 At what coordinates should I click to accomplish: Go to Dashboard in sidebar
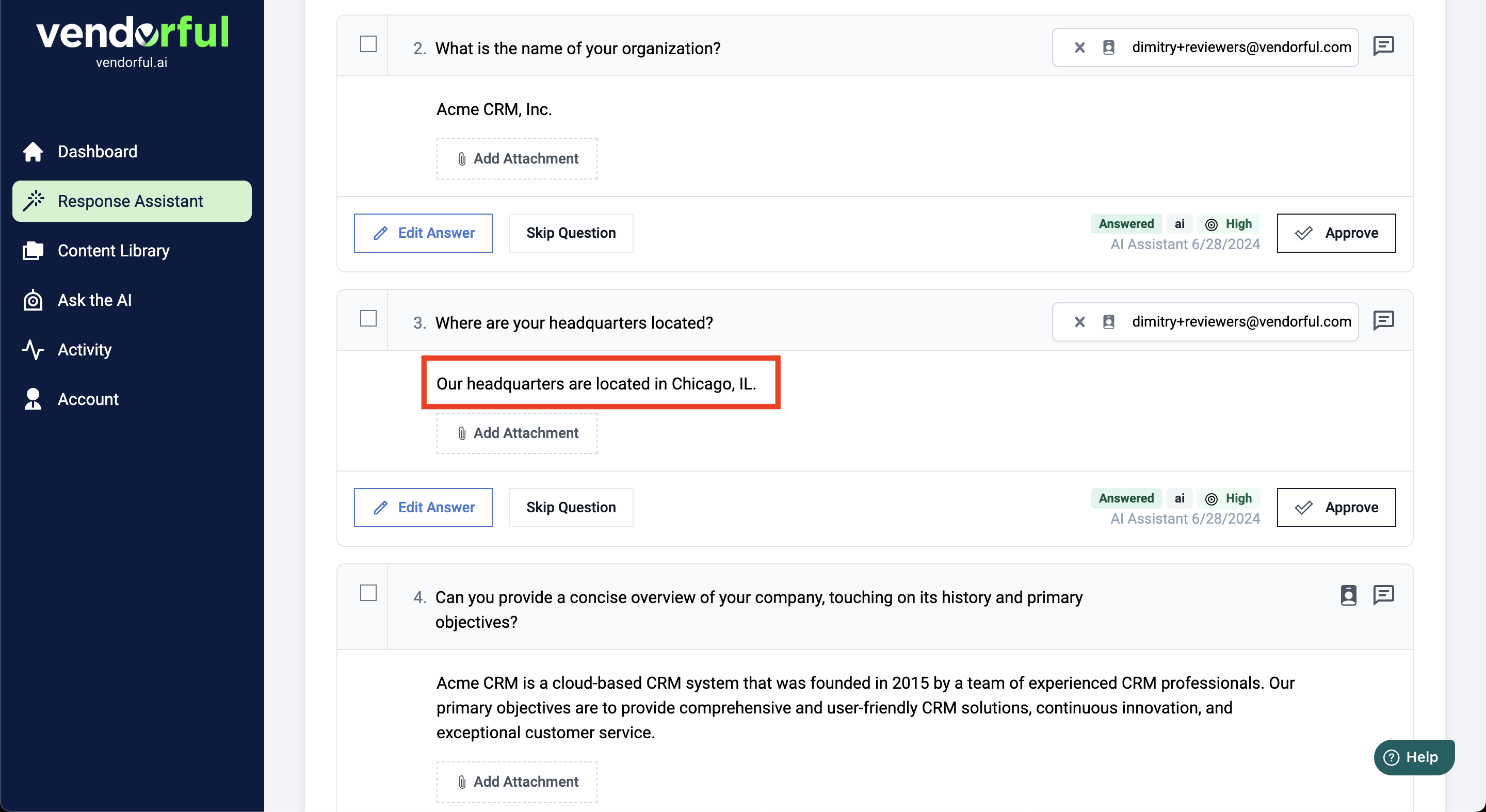pos(98,152)
